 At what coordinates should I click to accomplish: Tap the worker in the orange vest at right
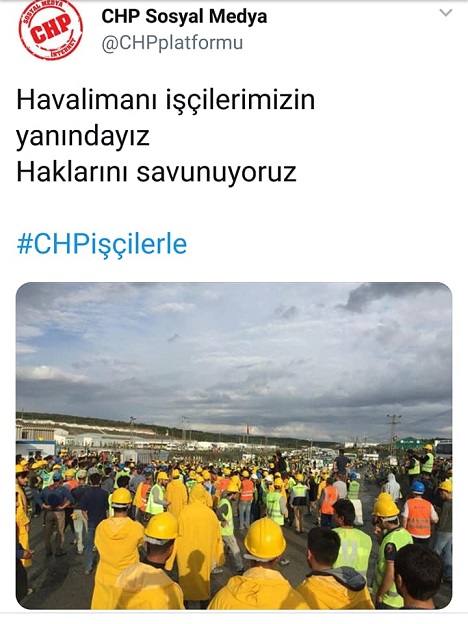click(419, 517)
